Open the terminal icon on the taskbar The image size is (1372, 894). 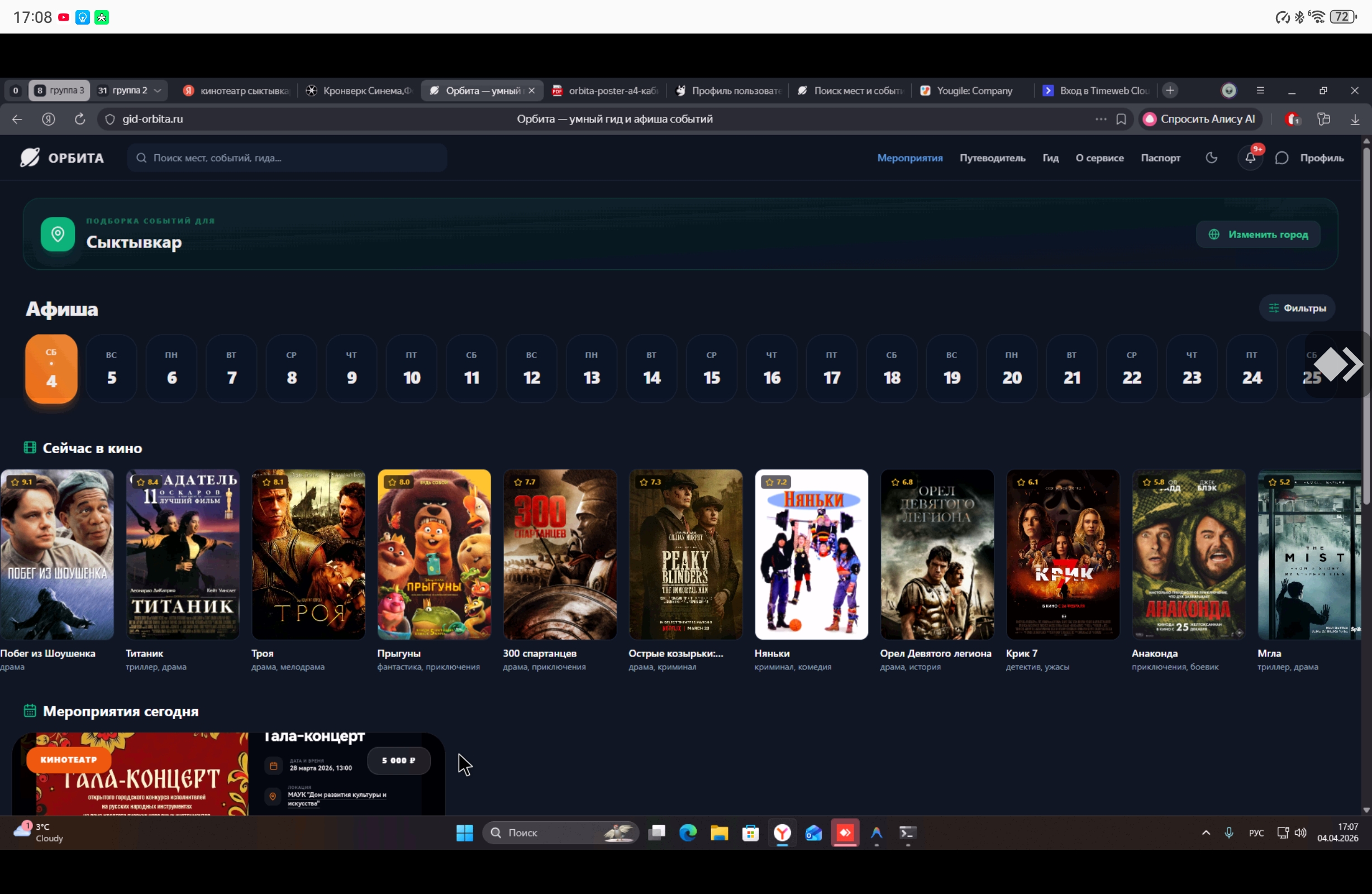pos(907,833)
